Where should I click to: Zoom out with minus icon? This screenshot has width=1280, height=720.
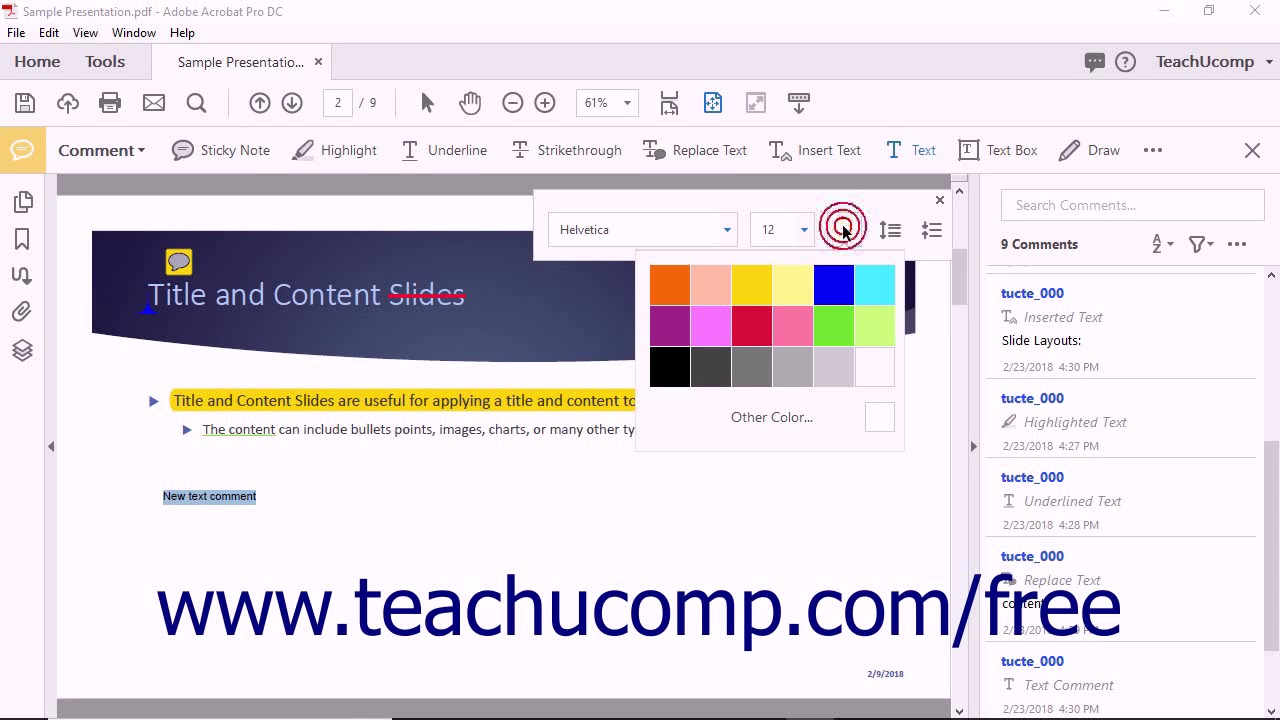point(513,103)
